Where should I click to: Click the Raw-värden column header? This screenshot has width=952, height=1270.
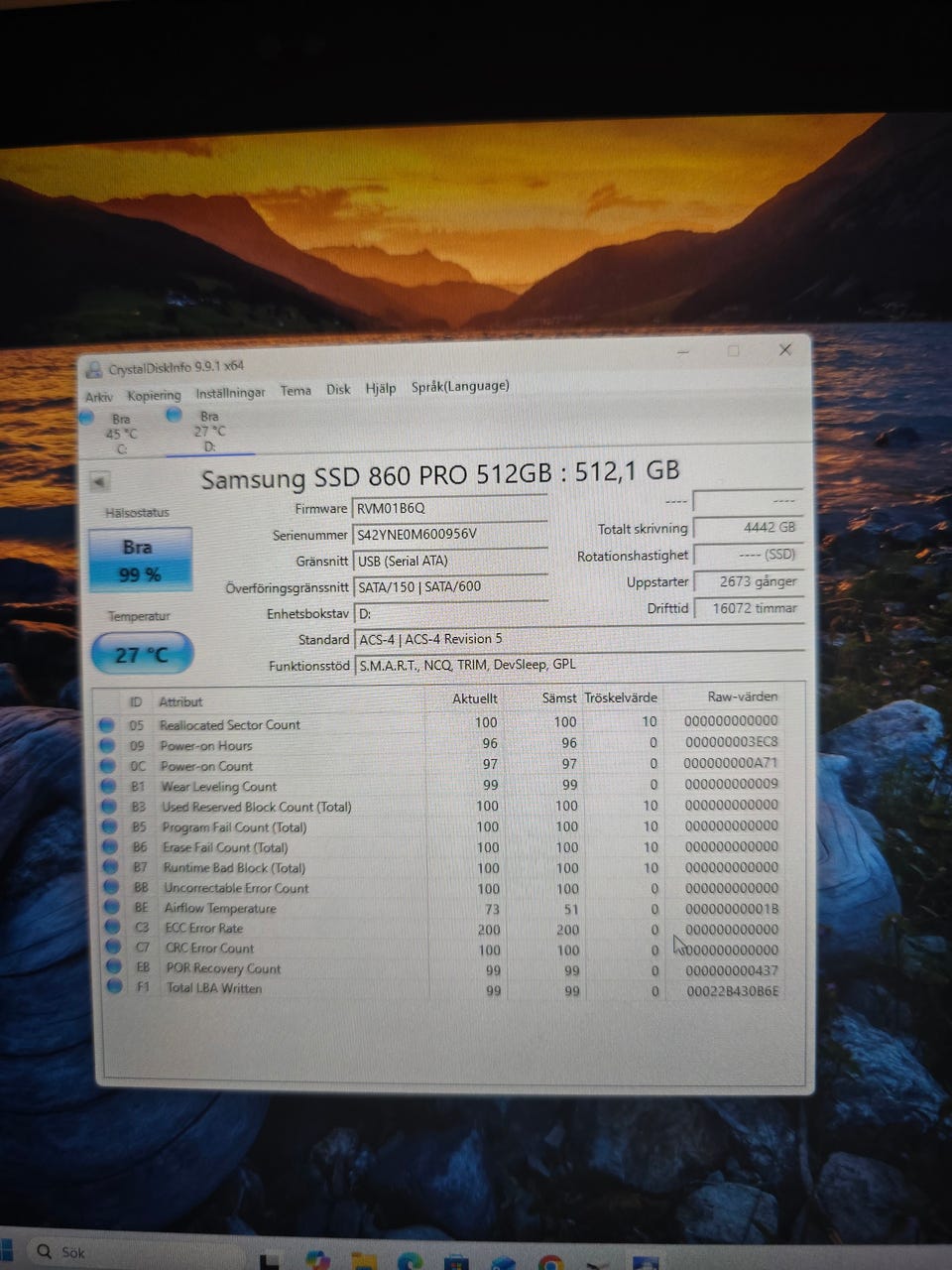[x=743, y=697]
